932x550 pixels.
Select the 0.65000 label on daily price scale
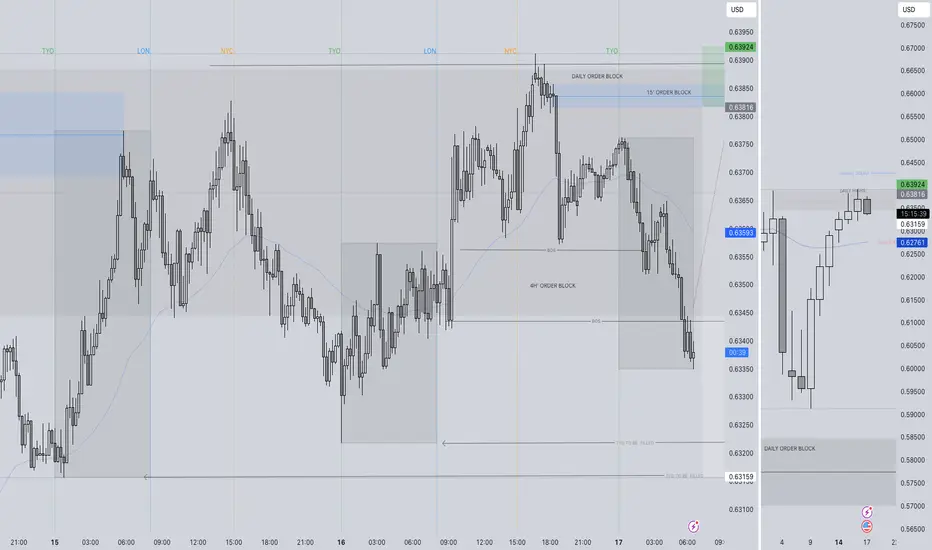coord(912,140)
